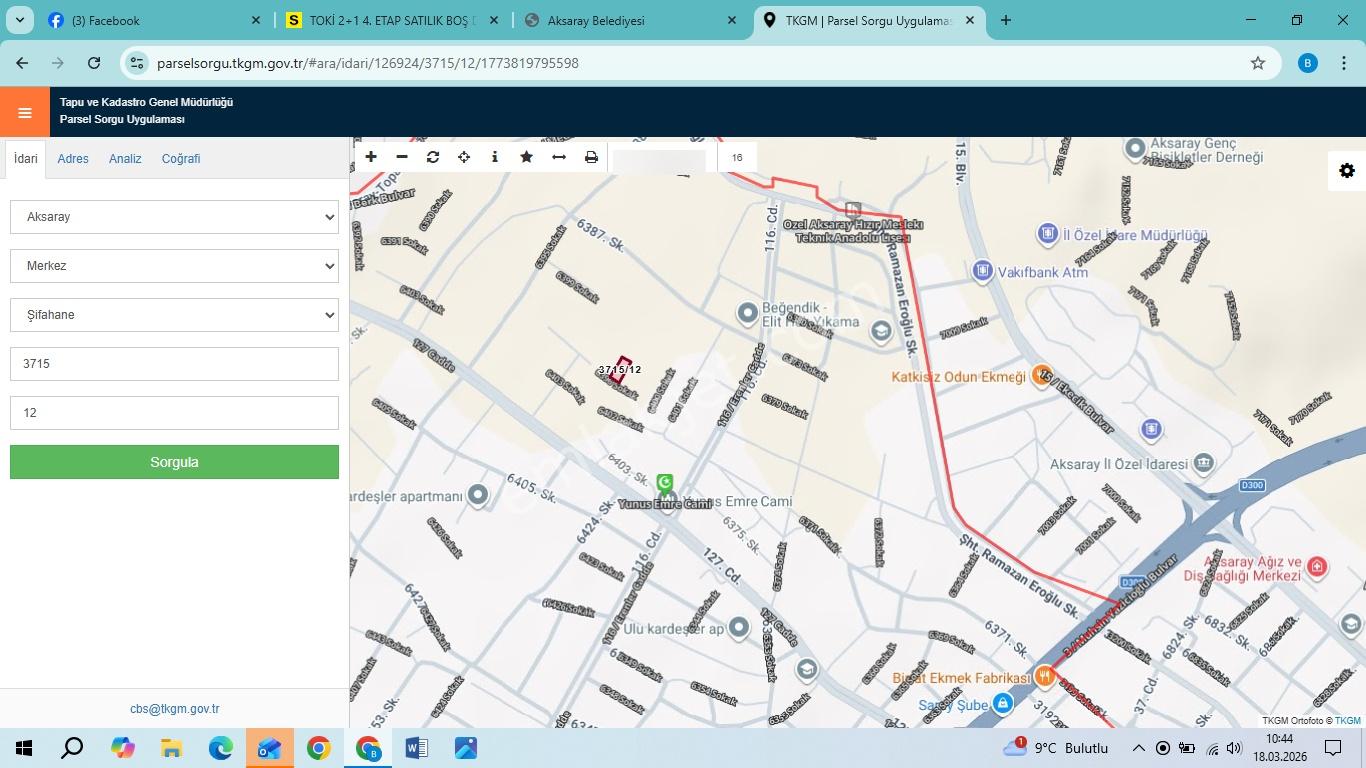The image size is (1366, 768).
Task: Click the ada number field containing 3715
Action: [174, 364]
